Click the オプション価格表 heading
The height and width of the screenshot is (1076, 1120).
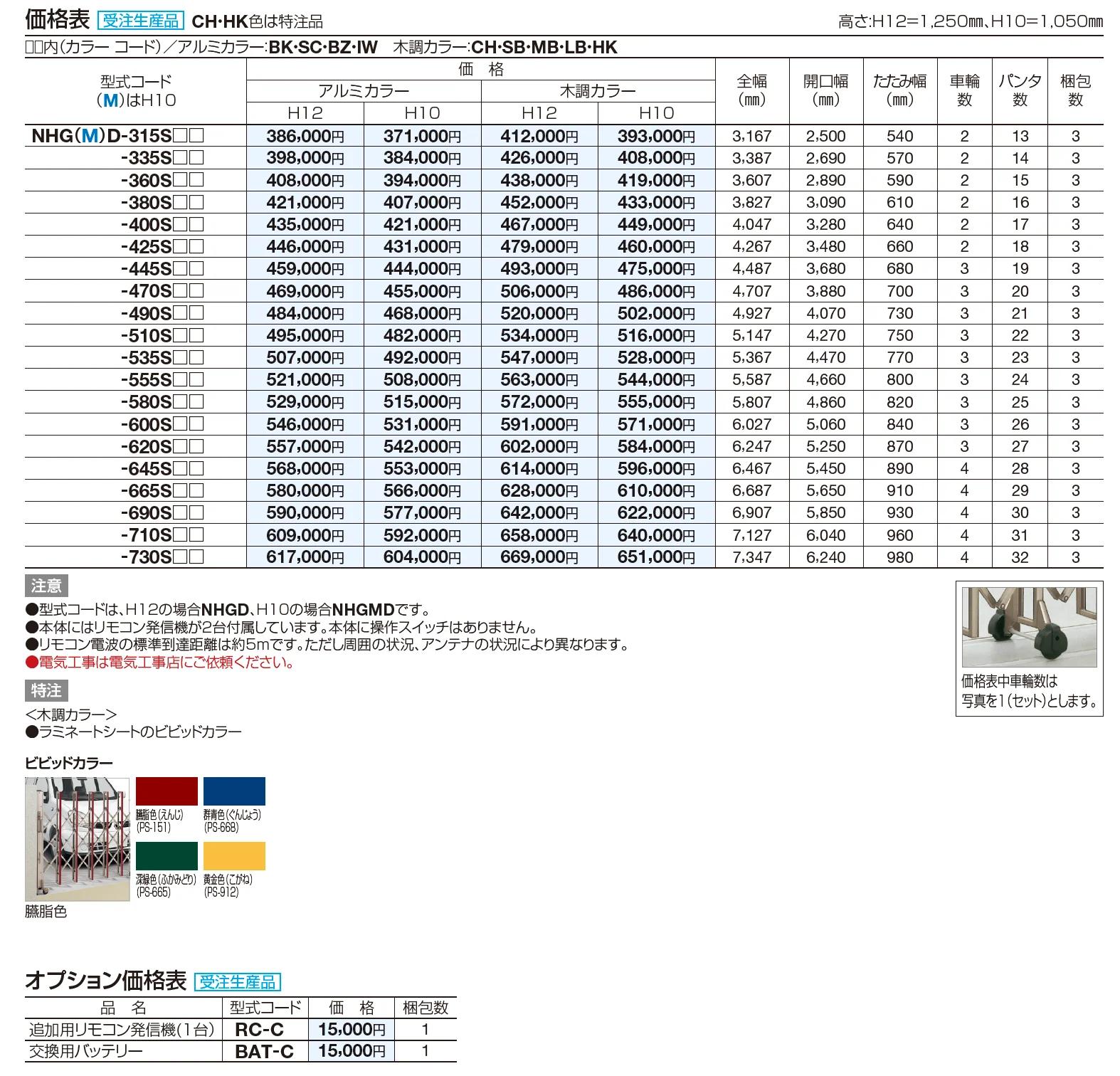tap(106, 981)
